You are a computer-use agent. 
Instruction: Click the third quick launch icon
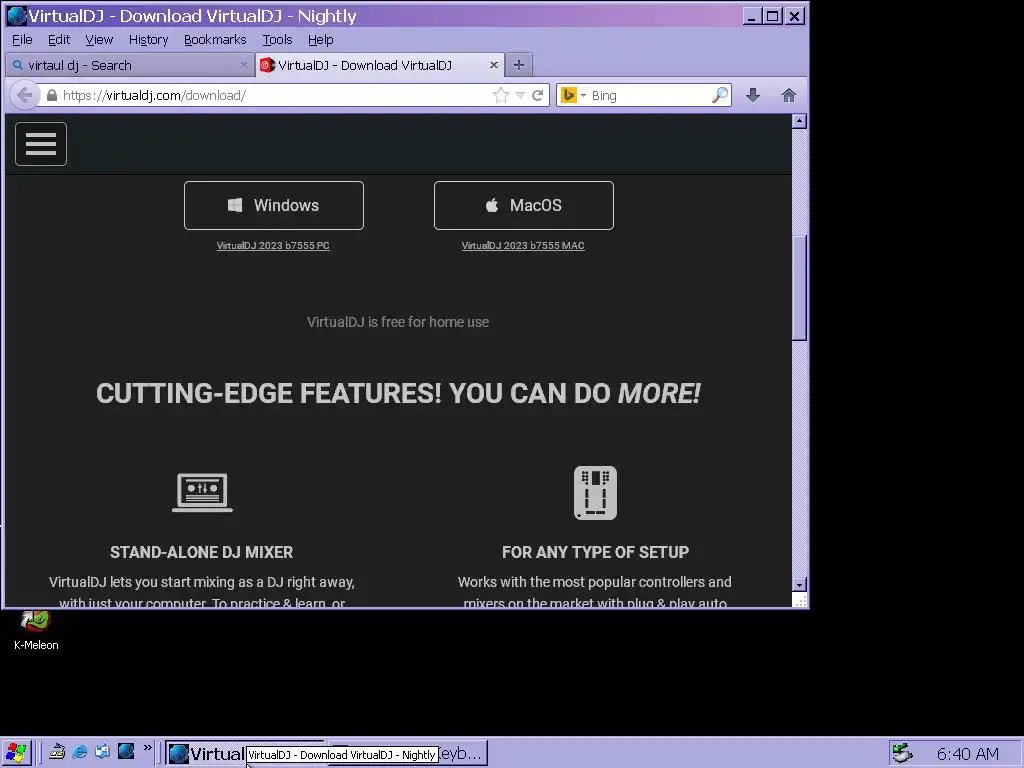[x=103, y=752]
